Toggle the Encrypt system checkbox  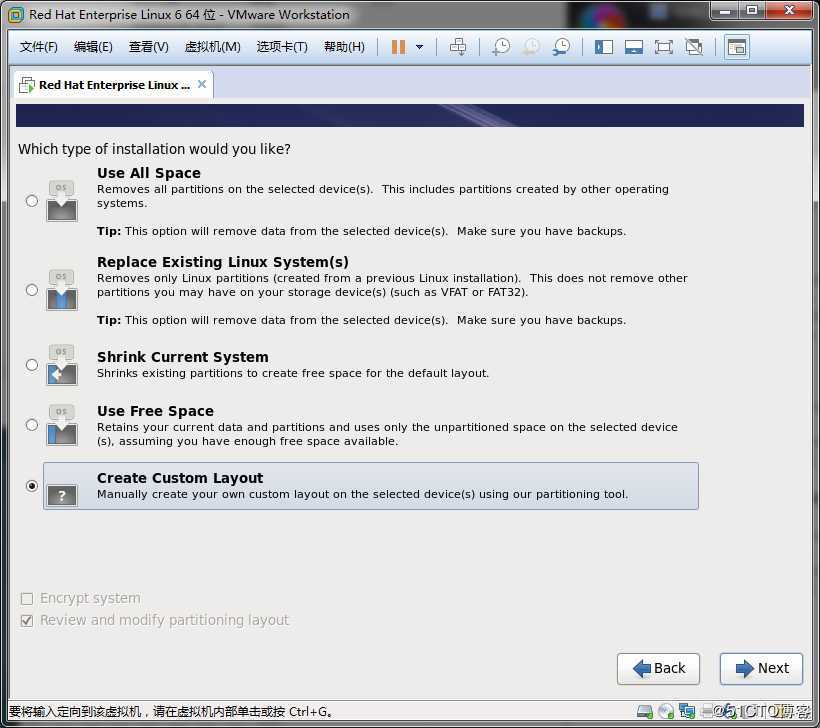pyautogui.click(x=27, y=598)
